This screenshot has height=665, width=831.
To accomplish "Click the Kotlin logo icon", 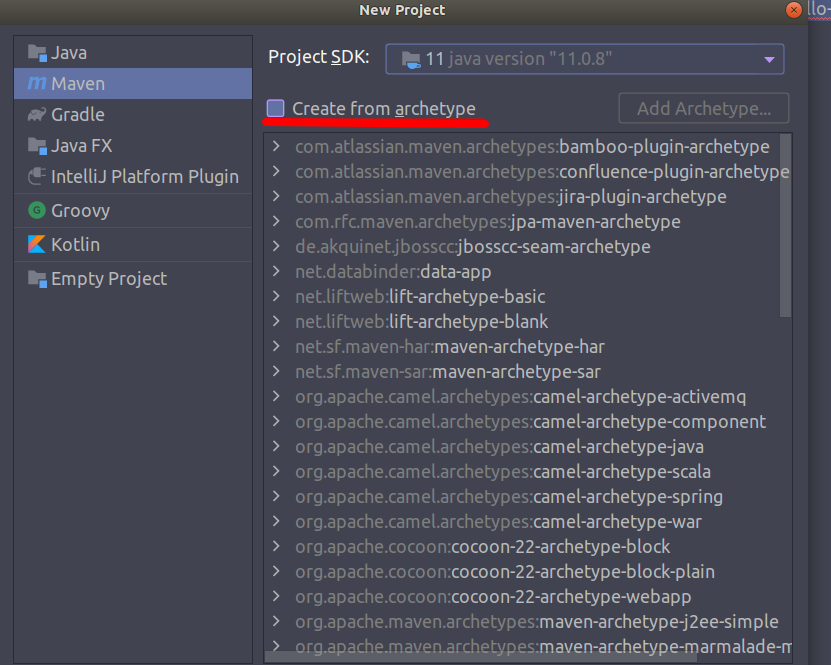I will tap(37, 244).
